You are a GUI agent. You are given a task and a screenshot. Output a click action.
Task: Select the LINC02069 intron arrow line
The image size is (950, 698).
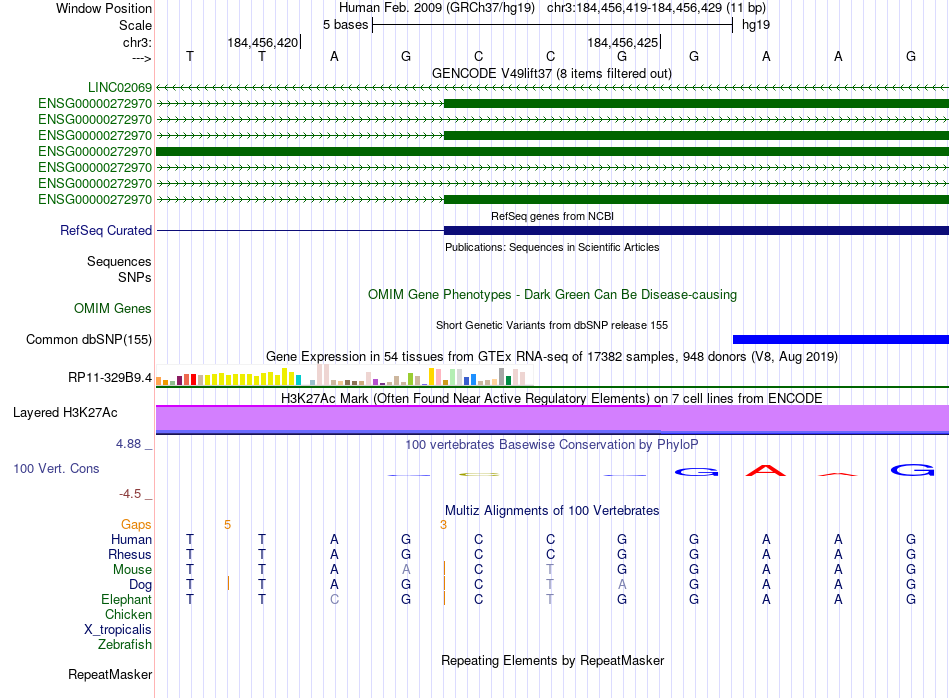[552, 87]
